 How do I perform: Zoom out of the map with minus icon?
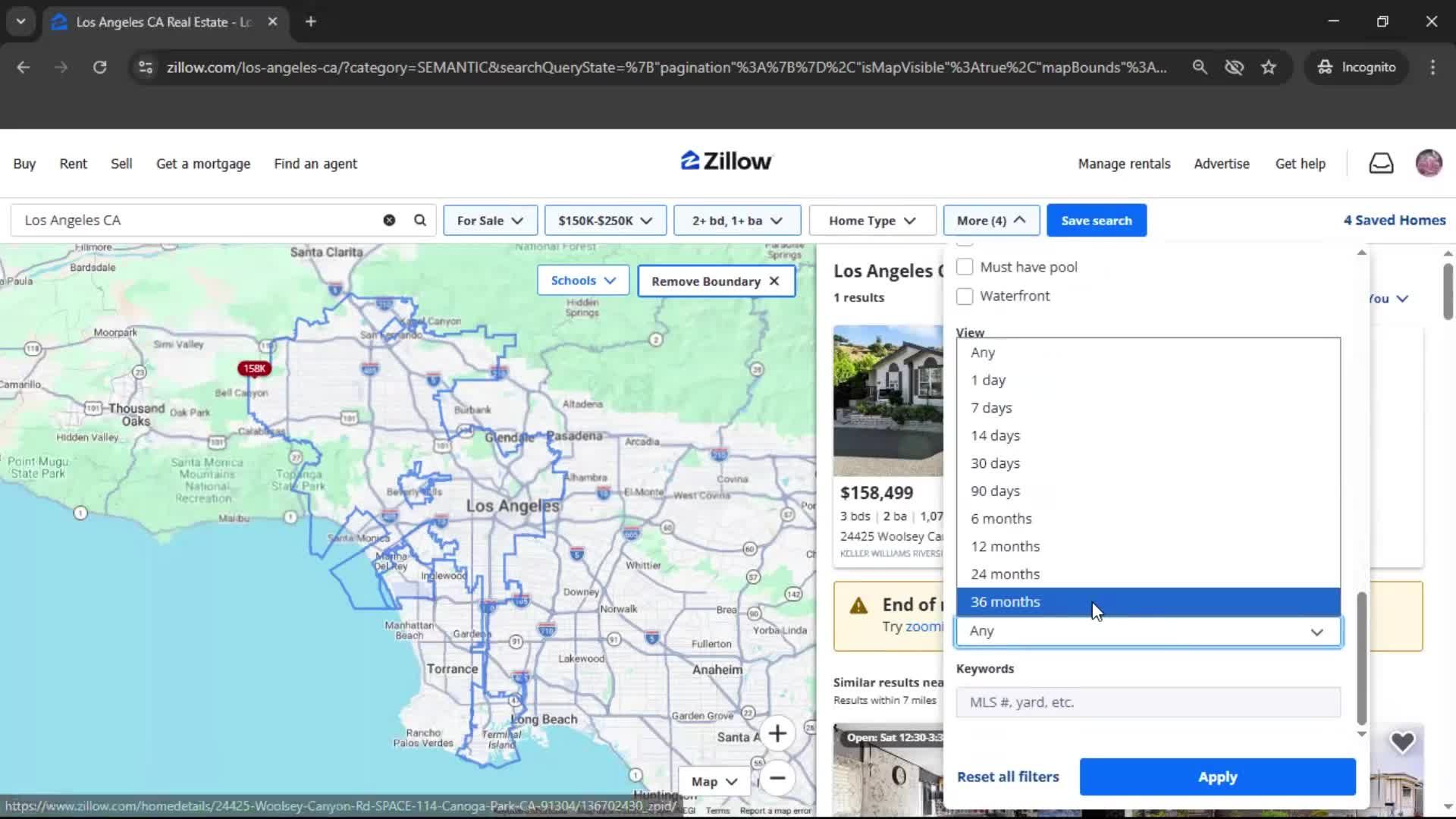click(x=777, y=779)
